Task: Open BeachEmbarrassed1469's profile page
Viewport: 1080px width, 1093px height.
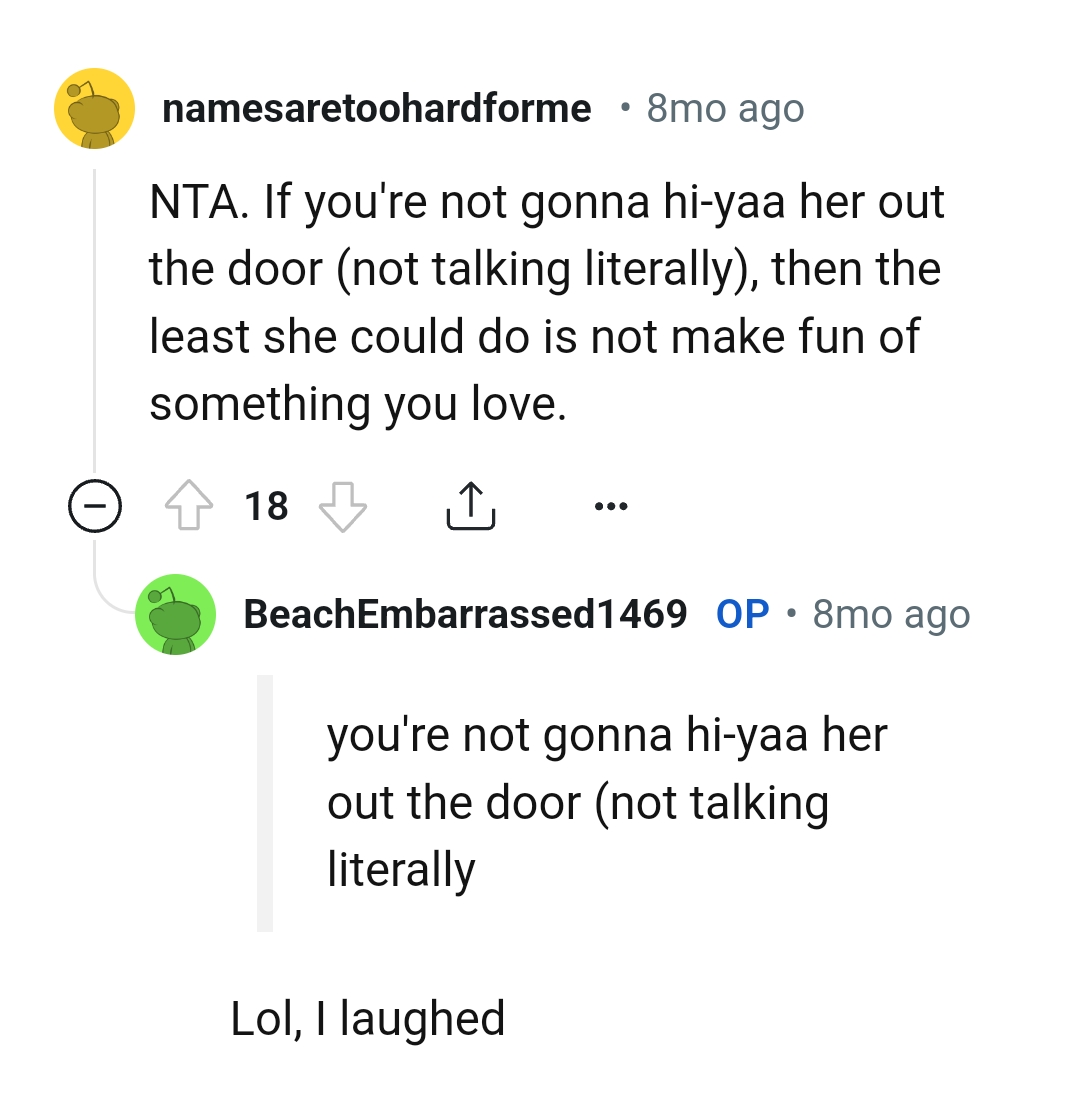Action: coord(466,614)
